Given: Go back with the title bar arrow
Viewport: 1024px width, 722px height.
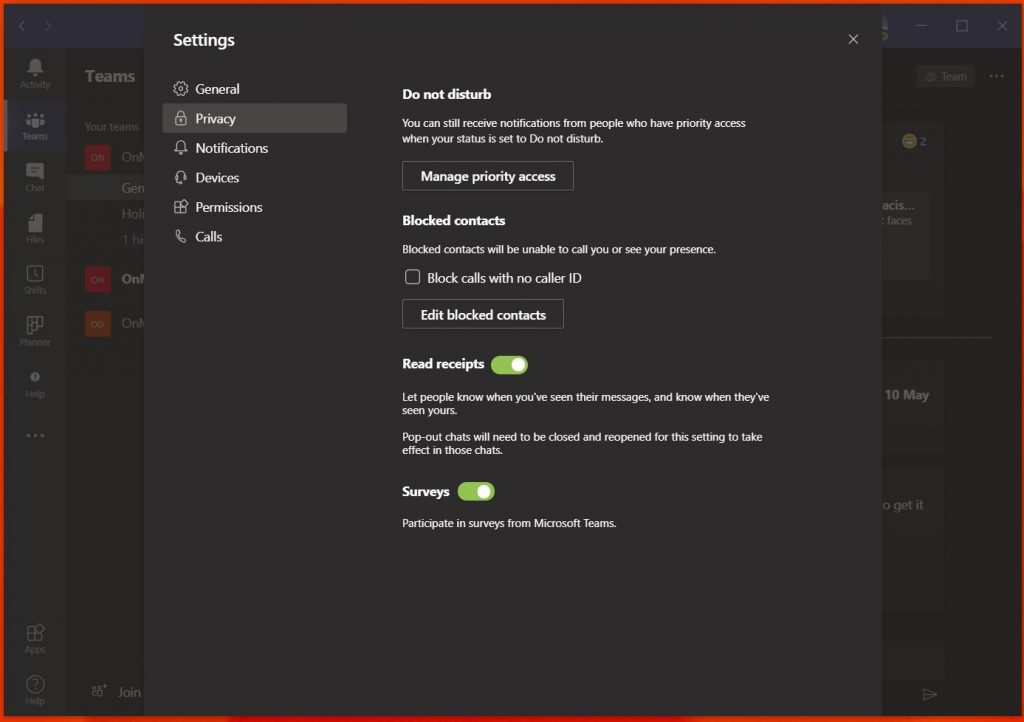Looking at the screenshot, I should [x=22, y=25].
